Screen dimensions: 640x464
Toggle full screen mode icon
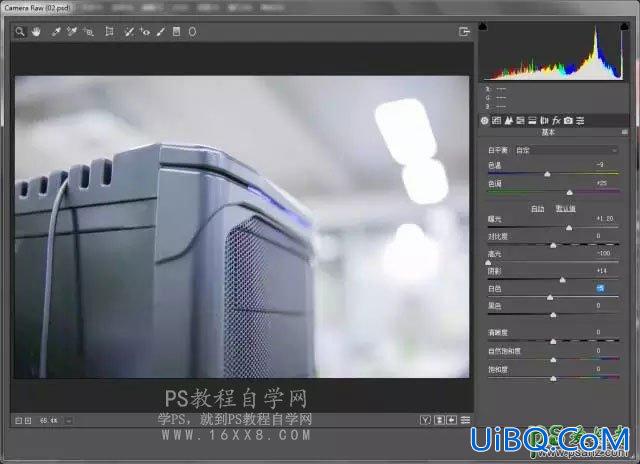pos(464,31)
